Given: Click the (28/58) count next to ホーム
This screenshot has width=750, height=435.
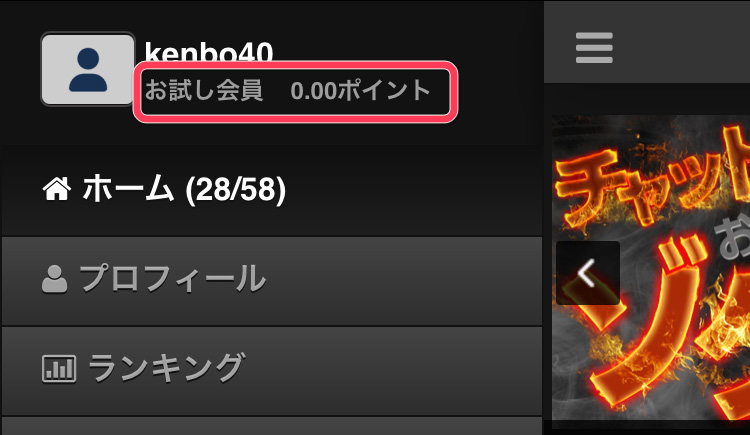Looking at the screenshot, I should pos(235,190).
